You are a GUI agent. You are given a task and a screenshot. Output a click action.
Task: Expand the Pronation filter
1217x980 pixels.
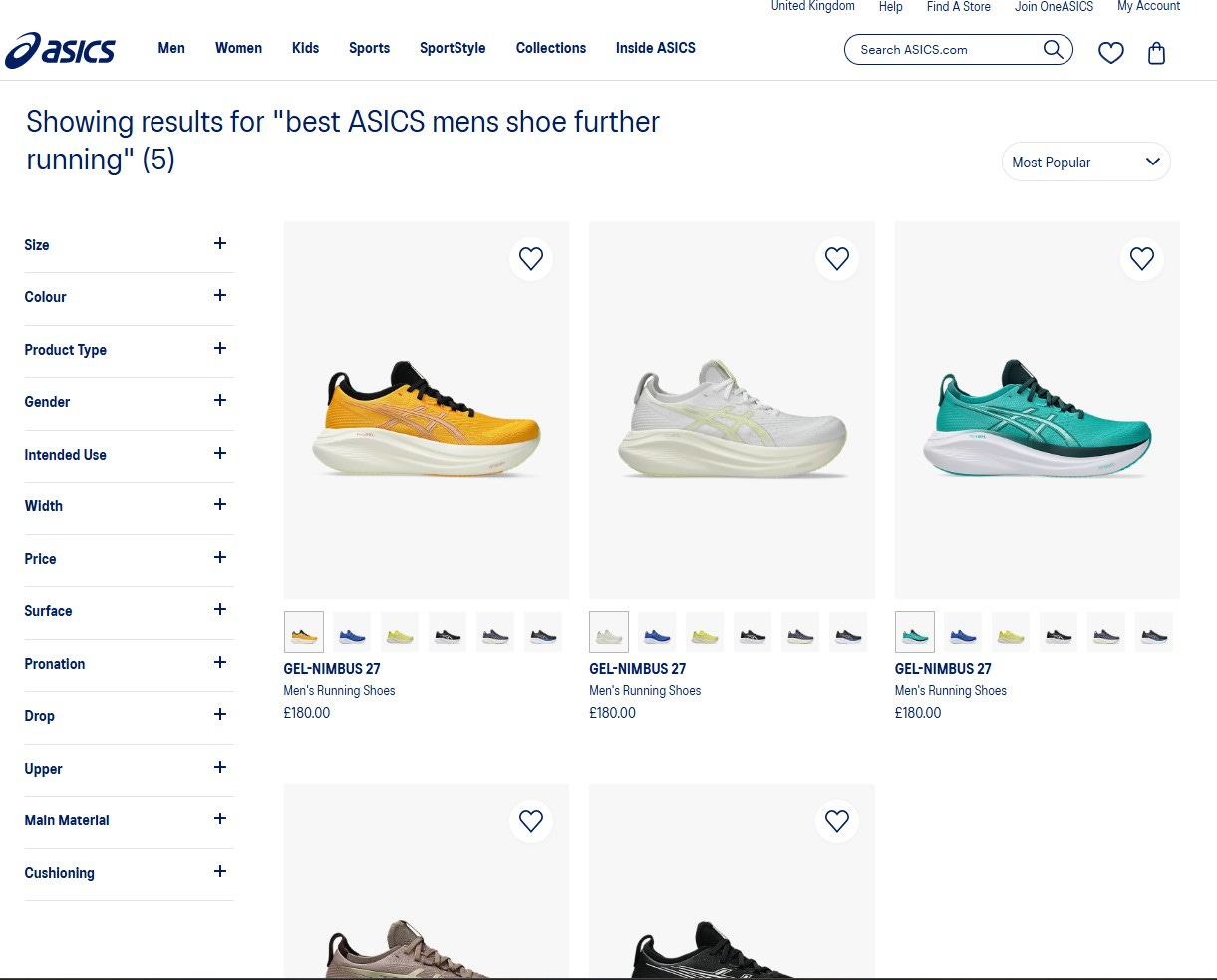click(x=129, y=664)
